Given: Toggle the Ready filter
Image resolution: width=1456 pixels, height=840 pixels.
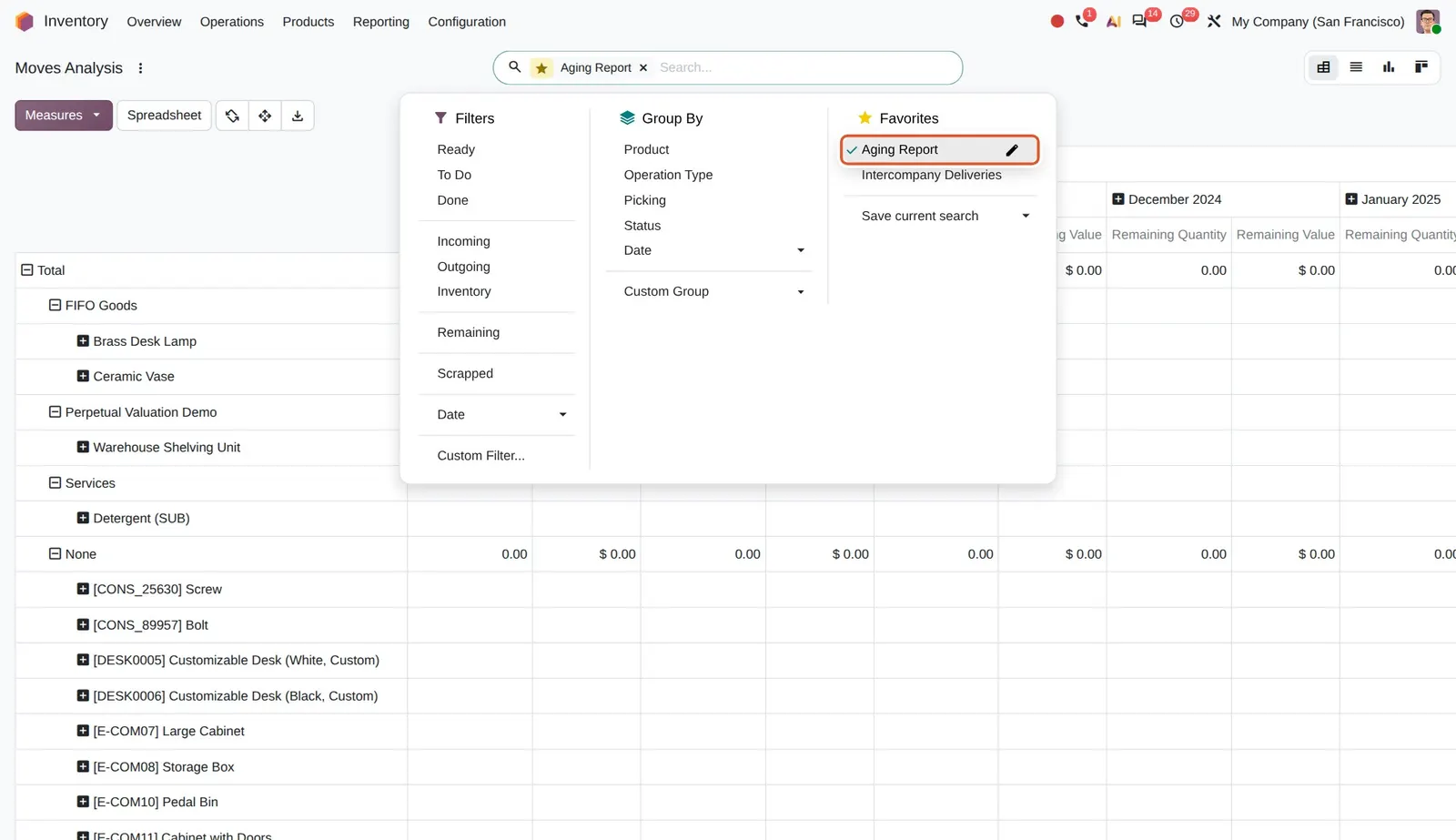Looking at the screenshot, I should tap(456, 150).
